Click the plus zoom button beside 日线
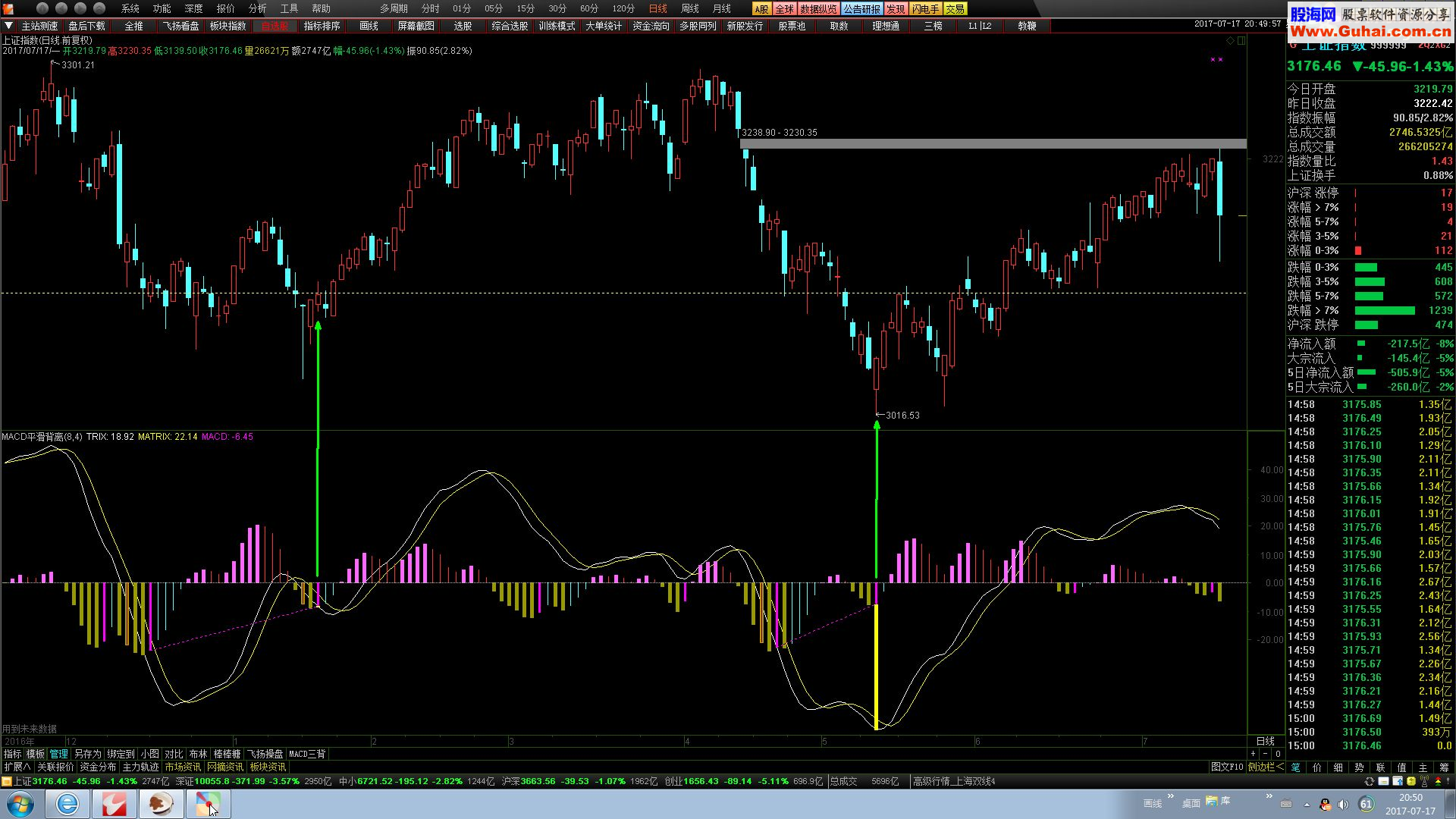1456x819 pixels. (1253, 754)
